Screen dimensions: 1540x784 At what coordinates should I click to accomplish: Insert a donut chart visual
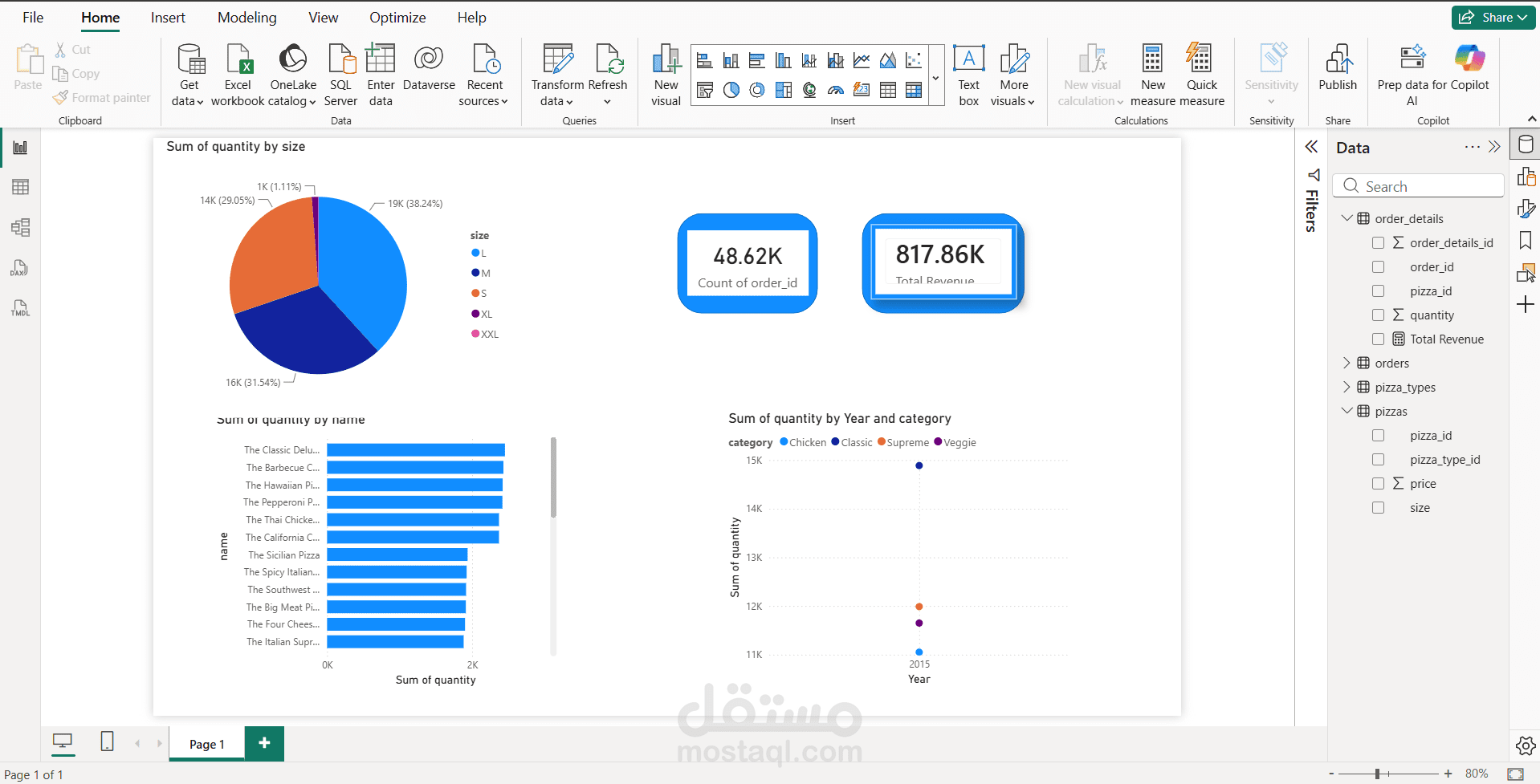757,90
